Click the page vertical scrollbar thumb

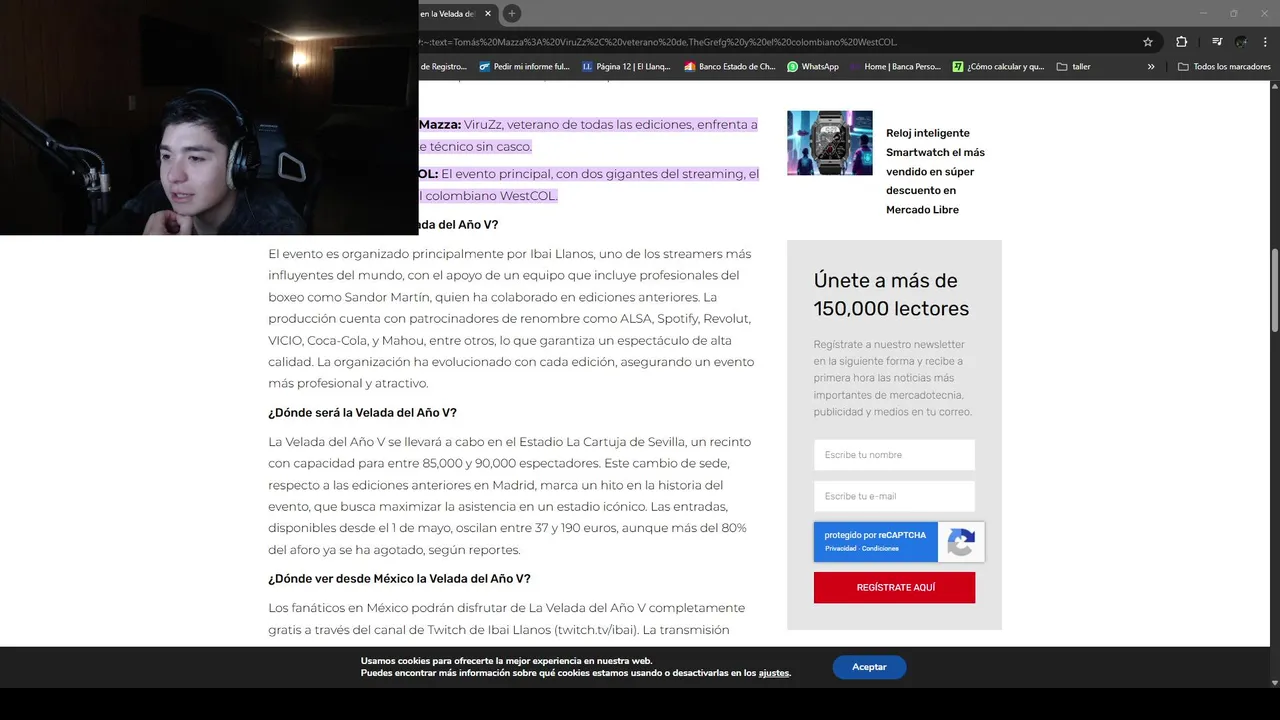[x=1274, y=291]
